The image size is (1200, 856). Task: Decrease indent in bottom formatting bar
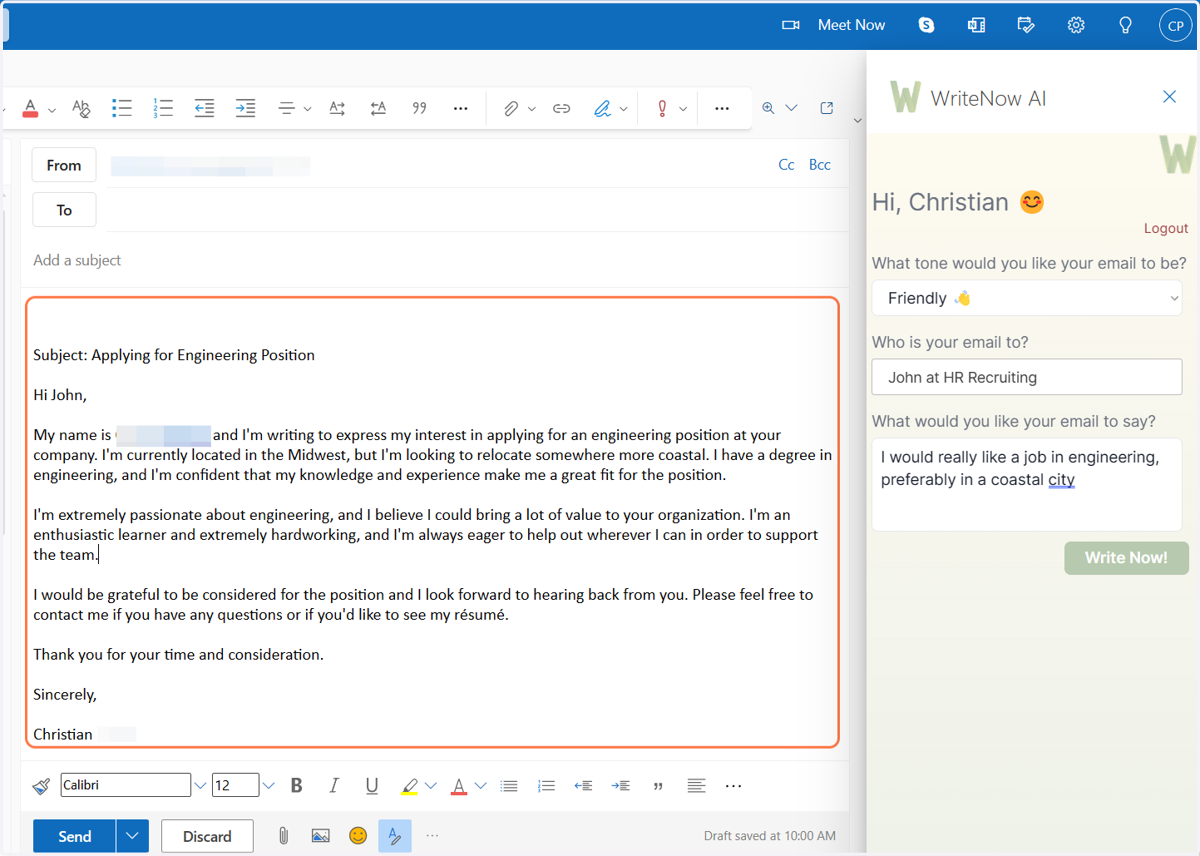click(x=584, y=786)
